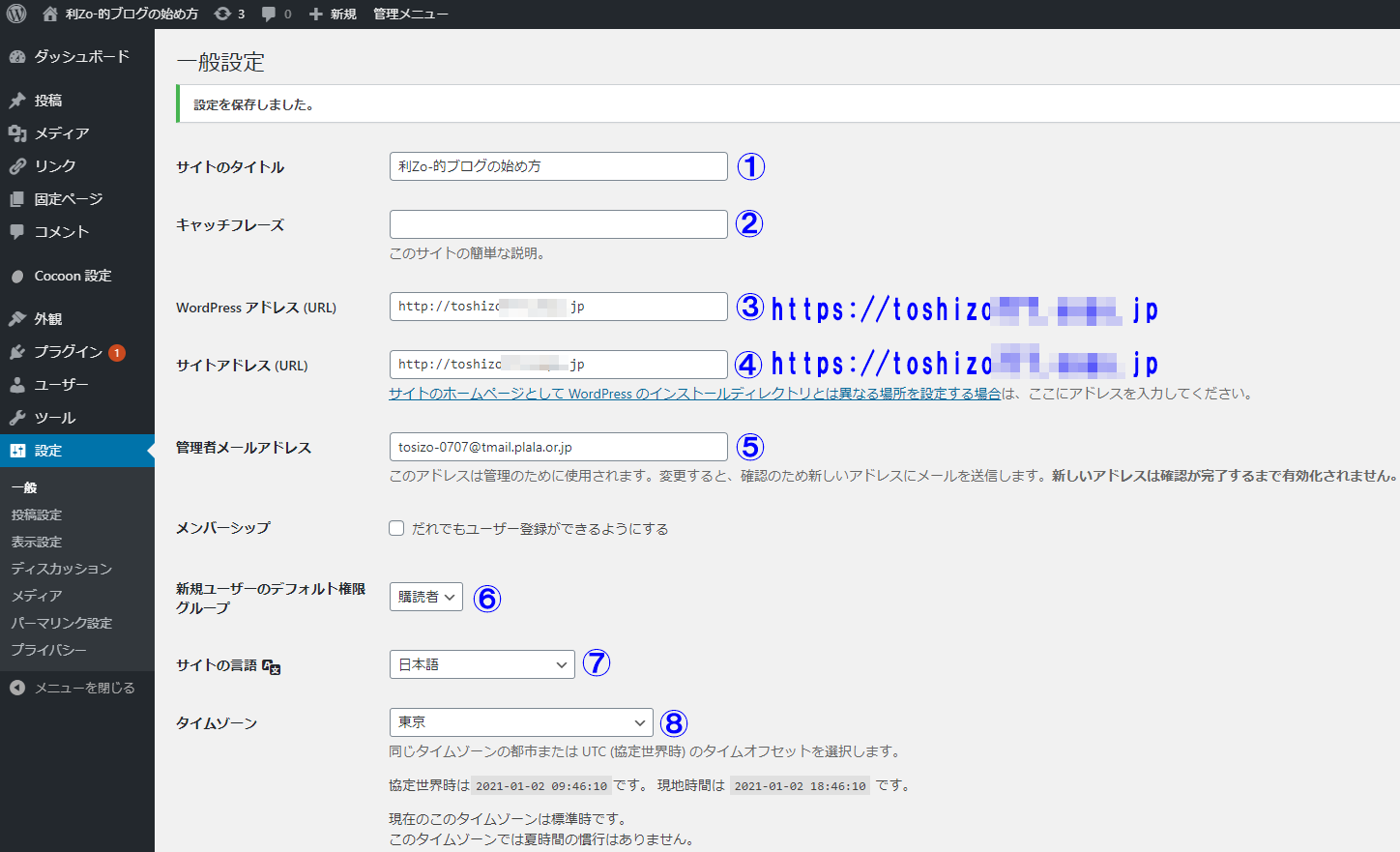Open the ダッシュボード sidebar item
This screenshot has width=1400, height=852.
pos(81,56)
